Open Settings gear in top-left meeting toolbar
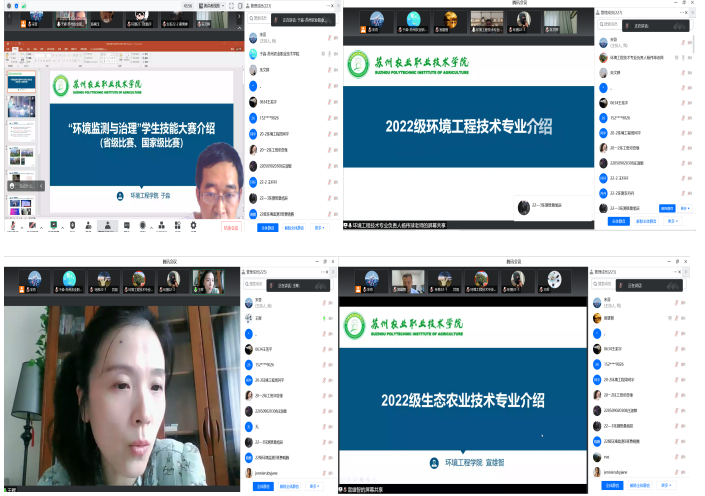This screenshot has height=496, width=705. 193,225
